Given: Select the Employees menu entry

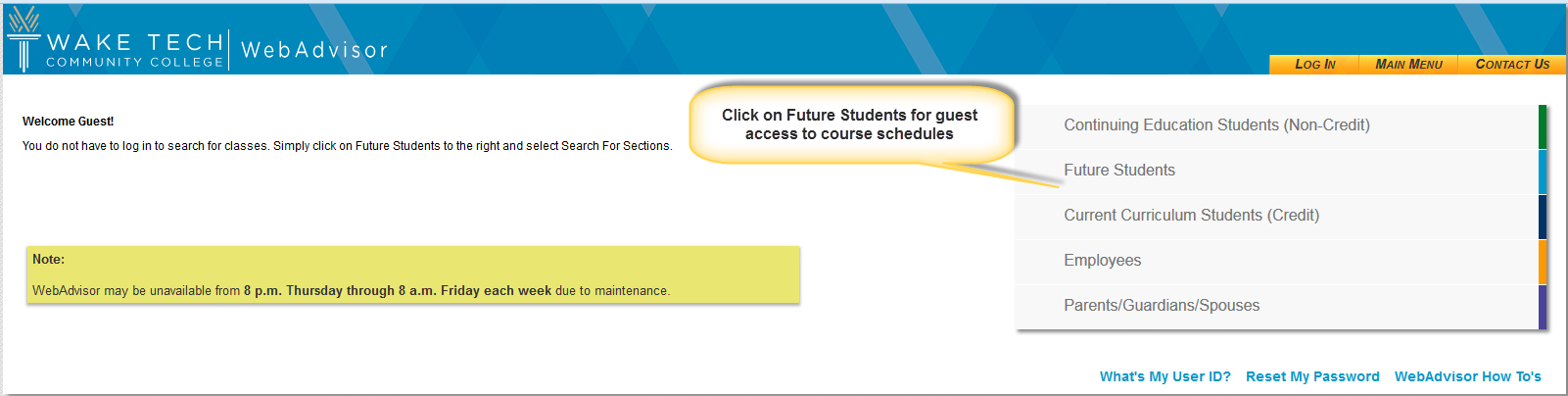Looking at the screenshot, I should [1276, 261].
